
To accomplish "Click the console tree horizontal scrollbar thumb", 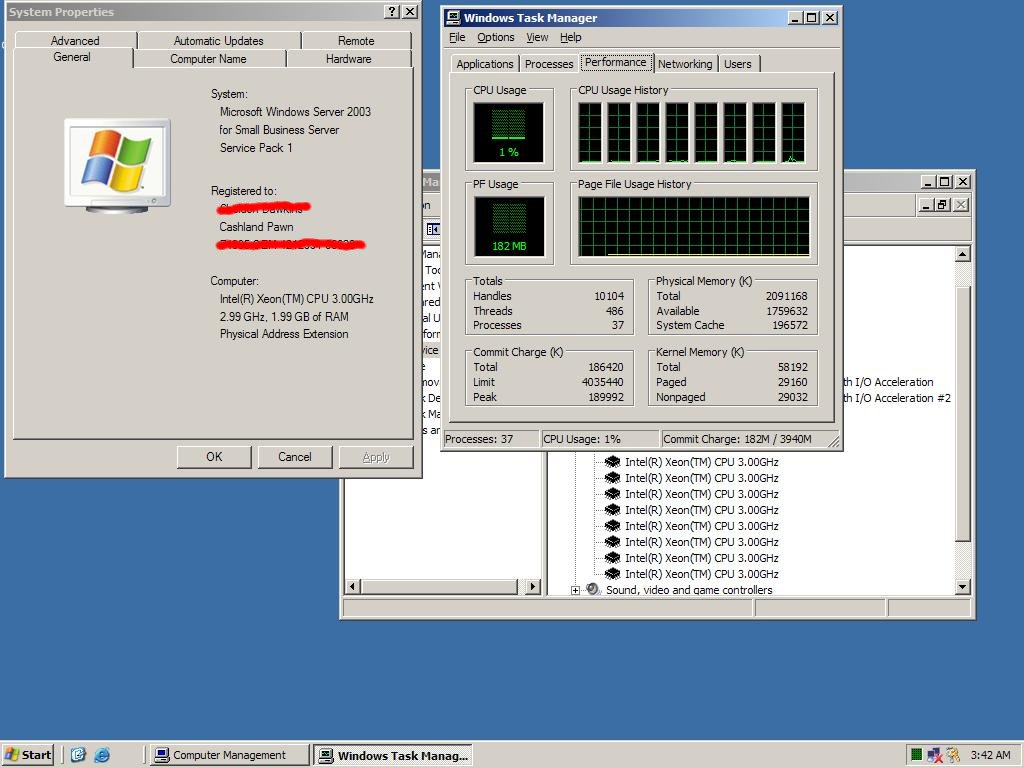I will pyautogui.click(x=440, y=586).
